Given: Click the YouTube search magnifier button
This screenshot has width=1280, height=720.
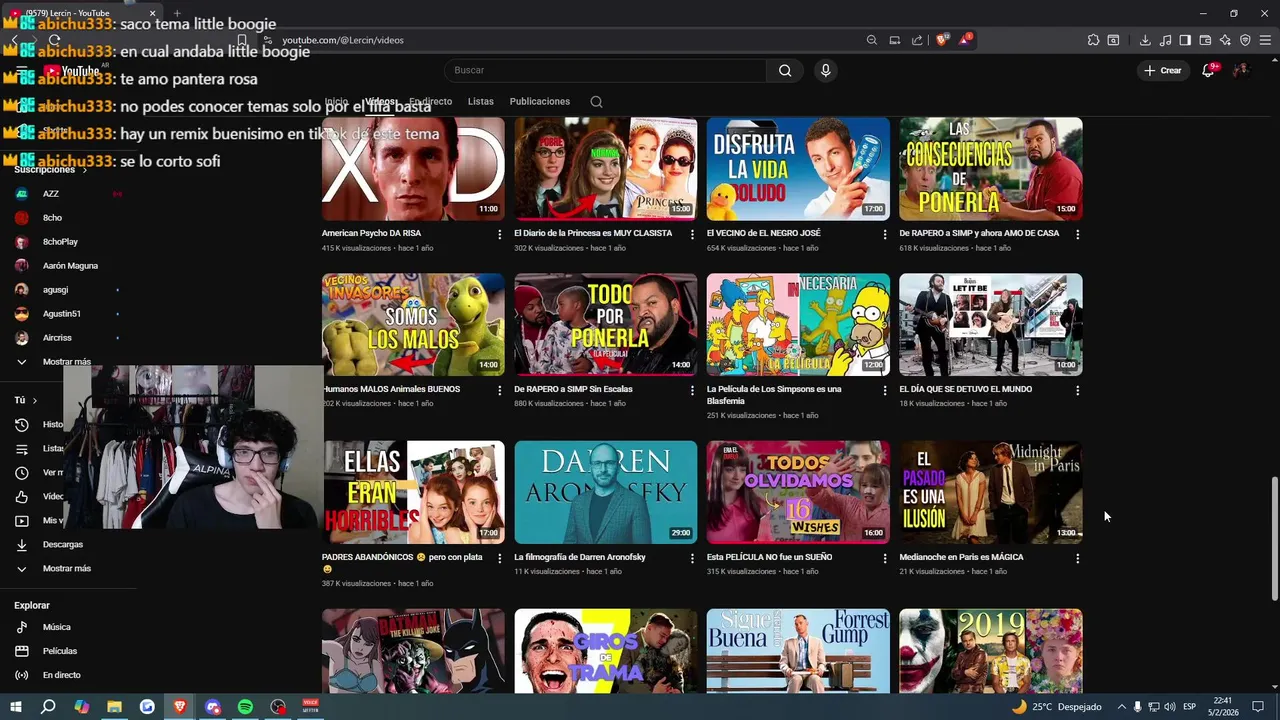Looking at the screenshot, I should pos(785,70).
